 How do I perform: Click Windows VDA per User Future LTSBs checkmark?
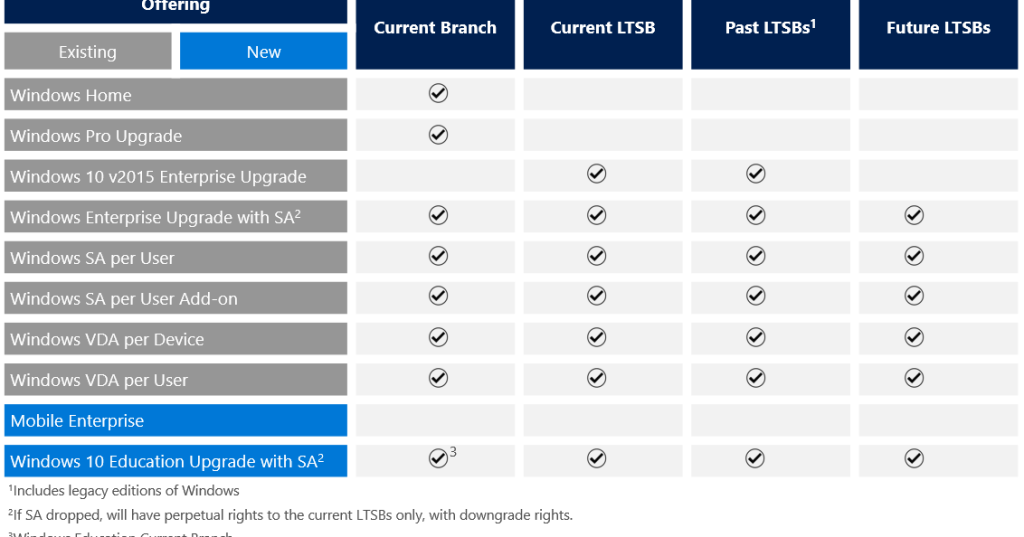click(x=914, y=377)
